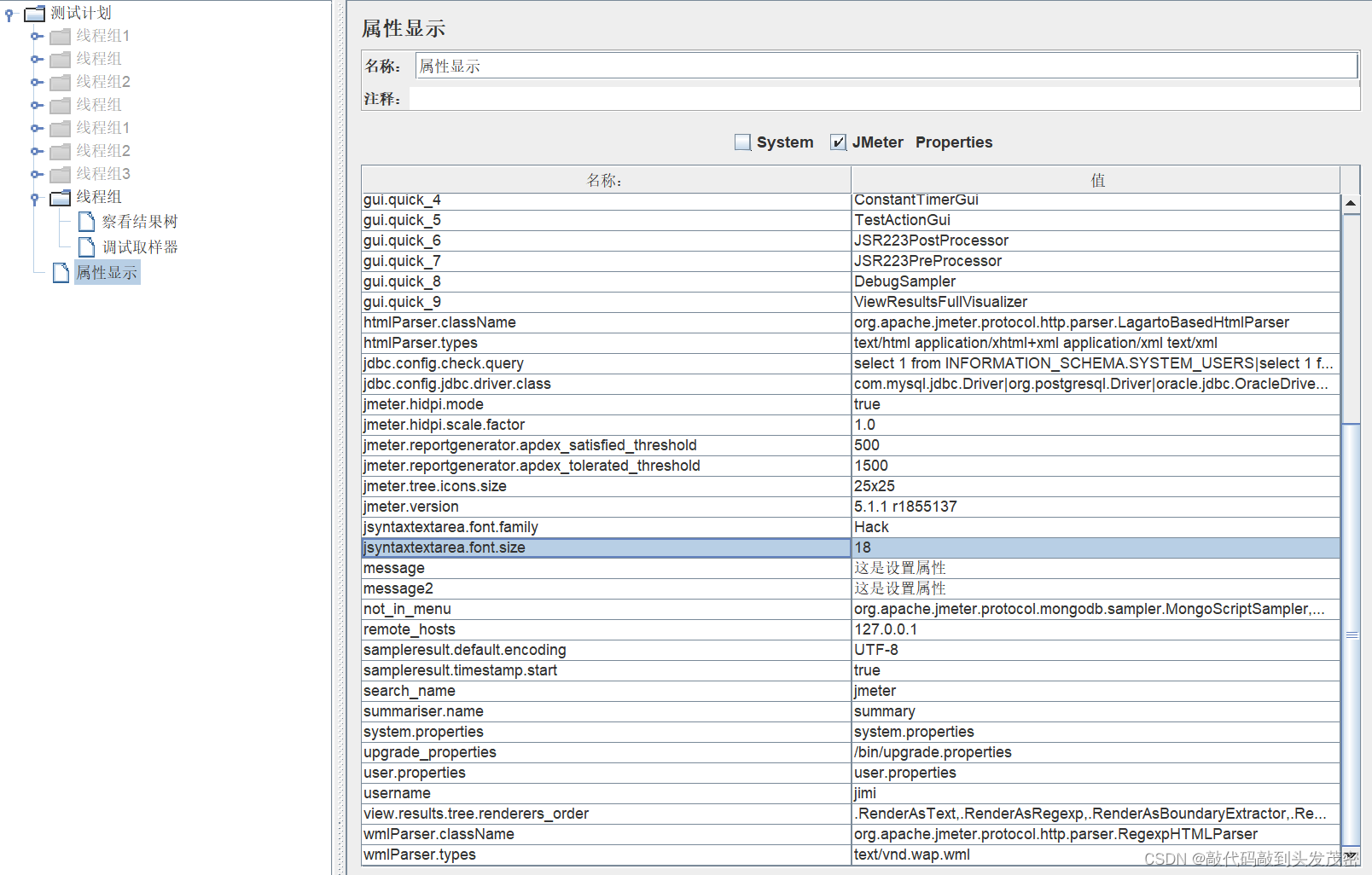1372x875 pixels.
Task: Click the Hack font family value
Action: pos(1096,527)
